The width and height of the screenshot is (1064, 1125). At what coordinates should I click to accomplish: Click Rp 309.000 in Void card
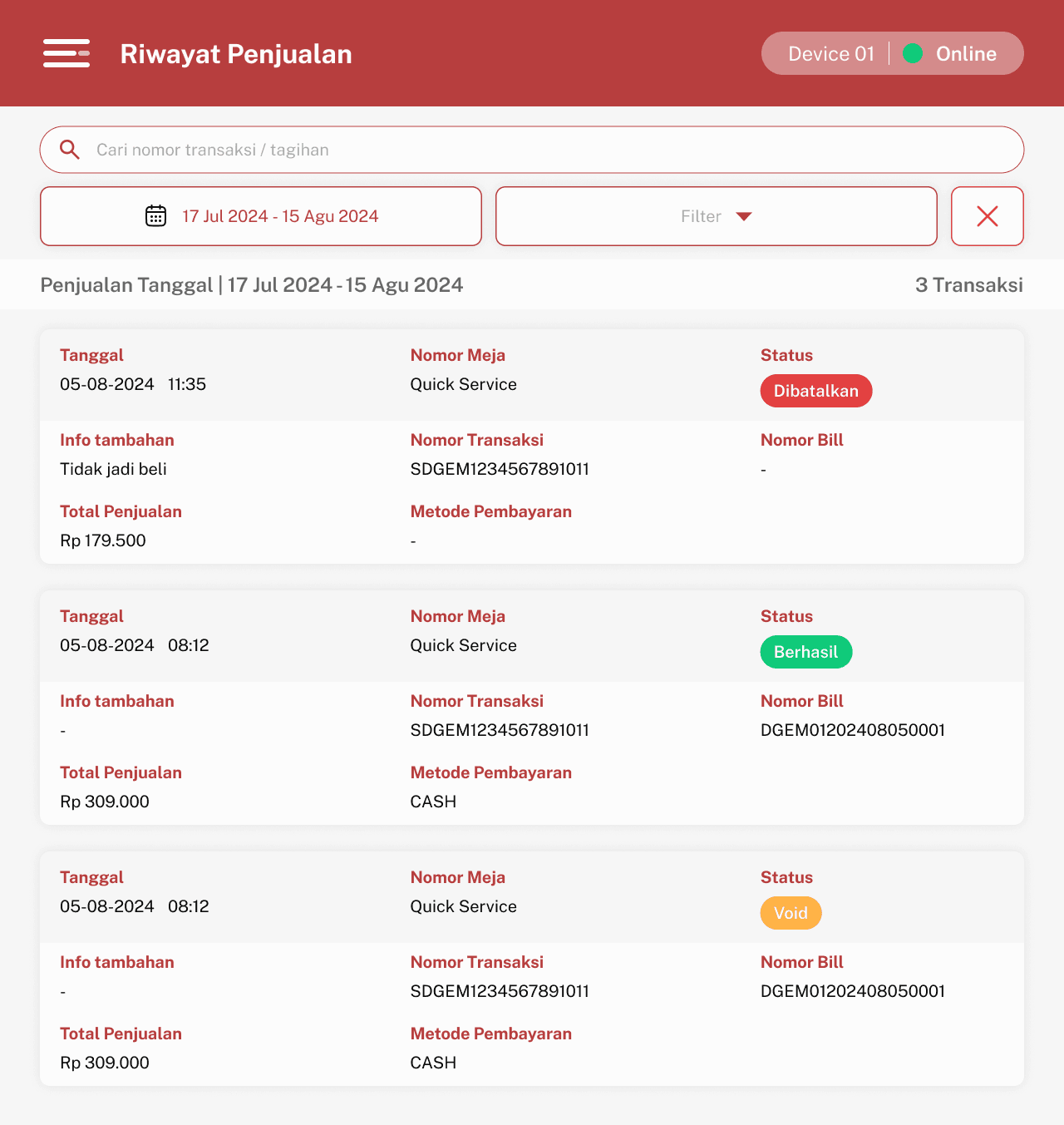(x=105, y=1063)
